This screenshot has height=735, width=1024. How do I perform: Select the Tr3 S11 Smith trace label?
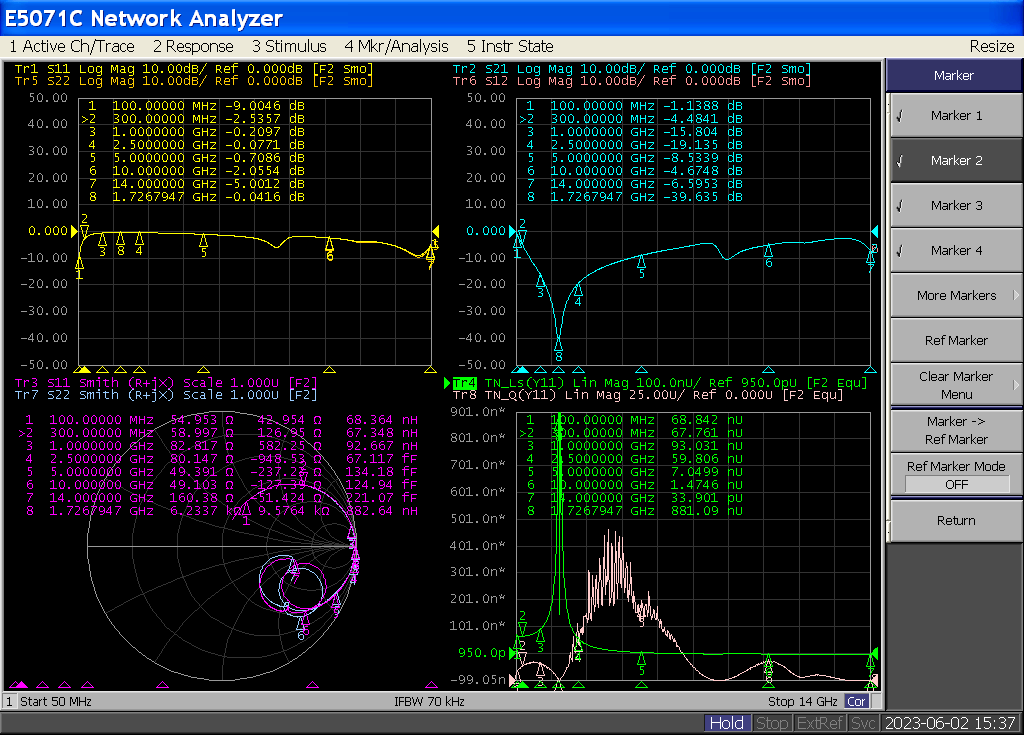[166, 383]
